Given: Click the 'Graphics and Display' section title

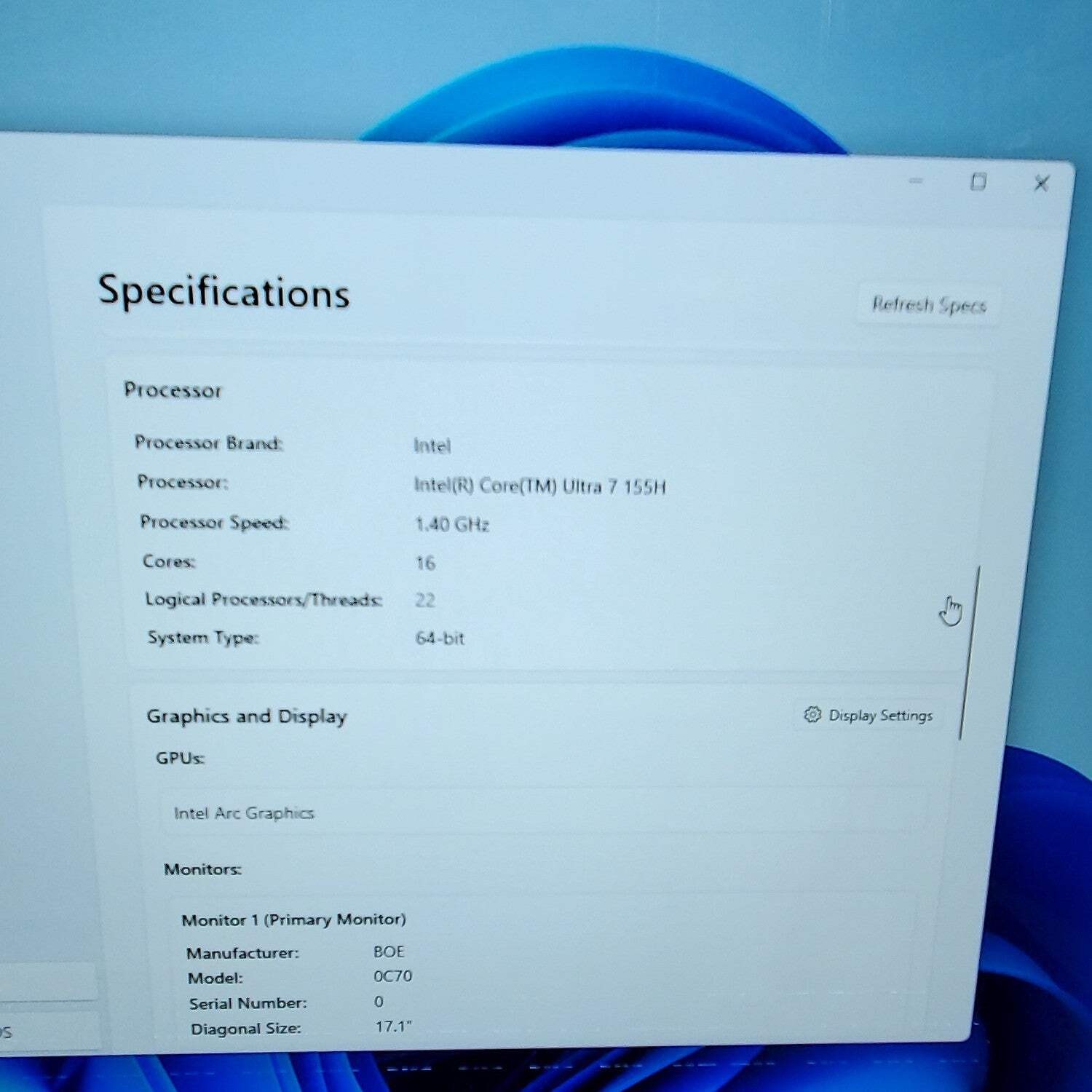Looking at the screenshot, I should click(247, 716).
